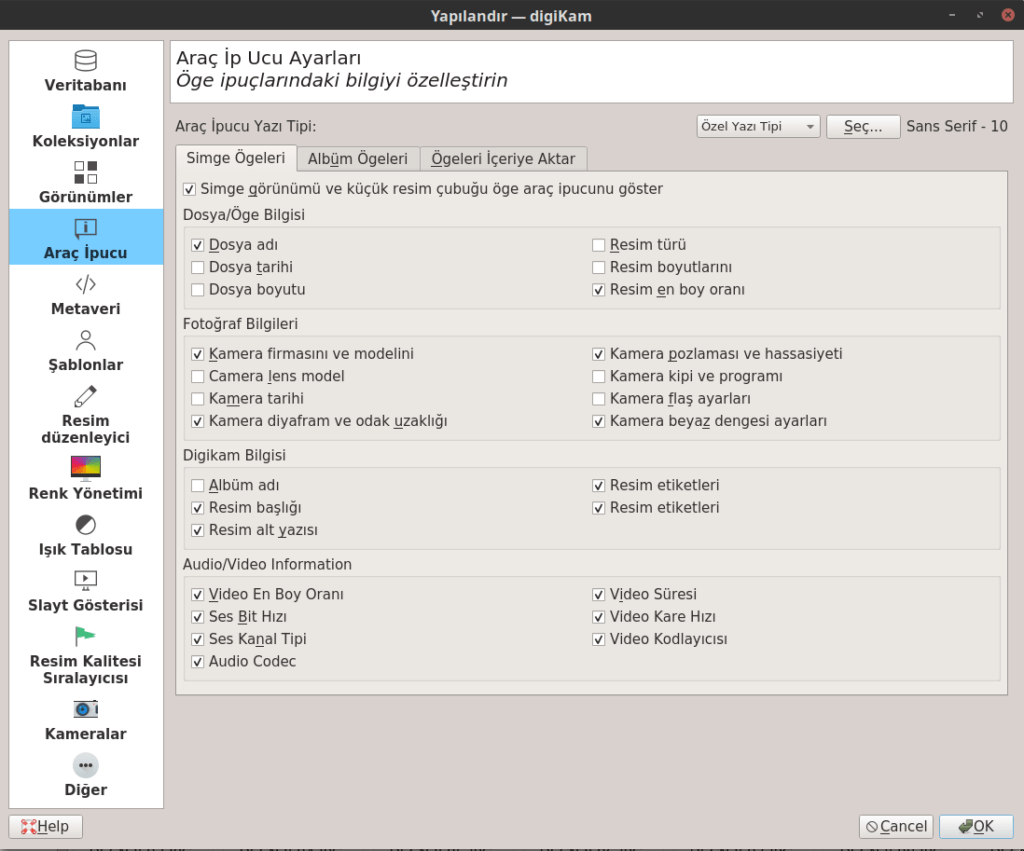Open the Albüm Ögeleri tab
1024x851 pixels.
358,159
